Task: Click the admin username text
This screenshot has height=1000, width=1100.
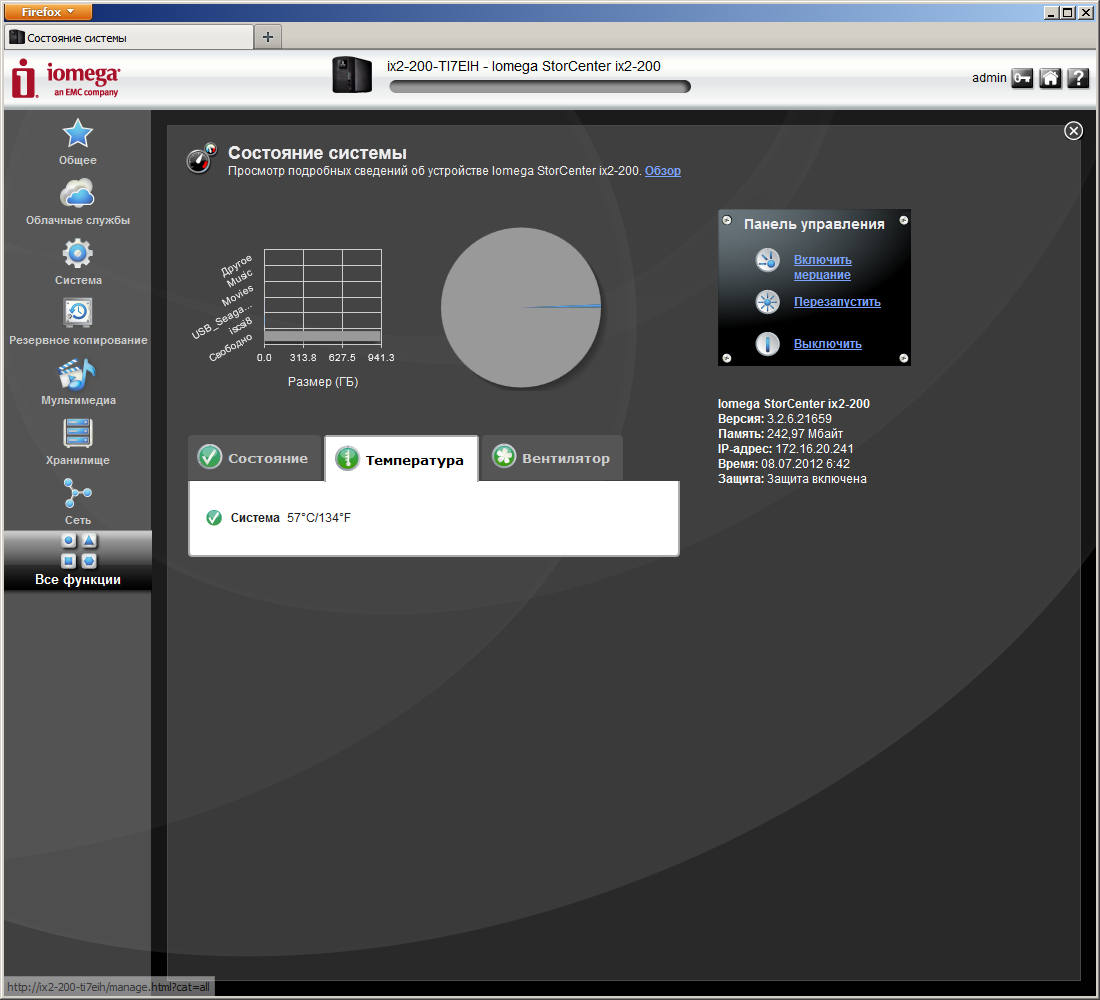Action: coord(989,78)
